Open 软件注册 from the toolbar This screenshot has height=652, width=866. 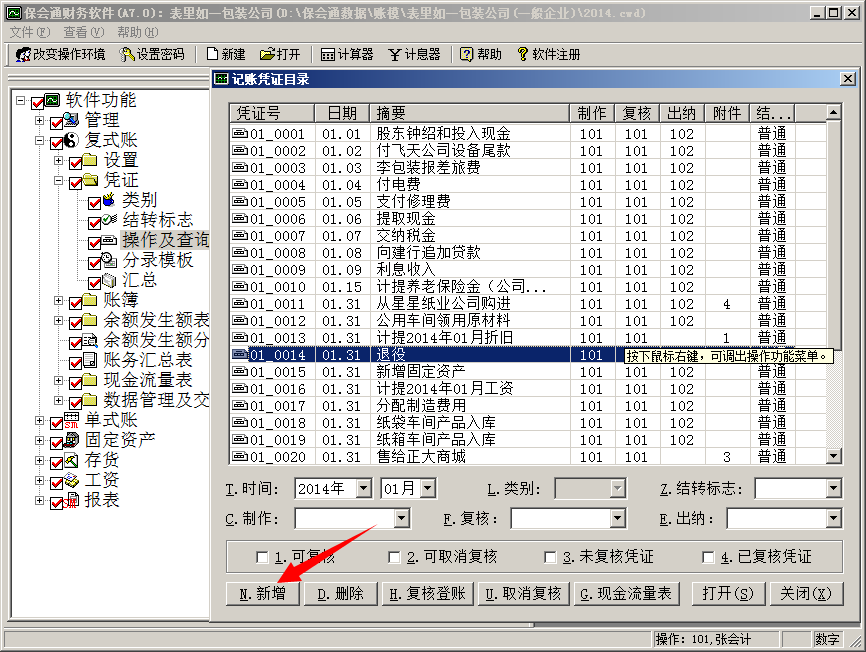522,54
